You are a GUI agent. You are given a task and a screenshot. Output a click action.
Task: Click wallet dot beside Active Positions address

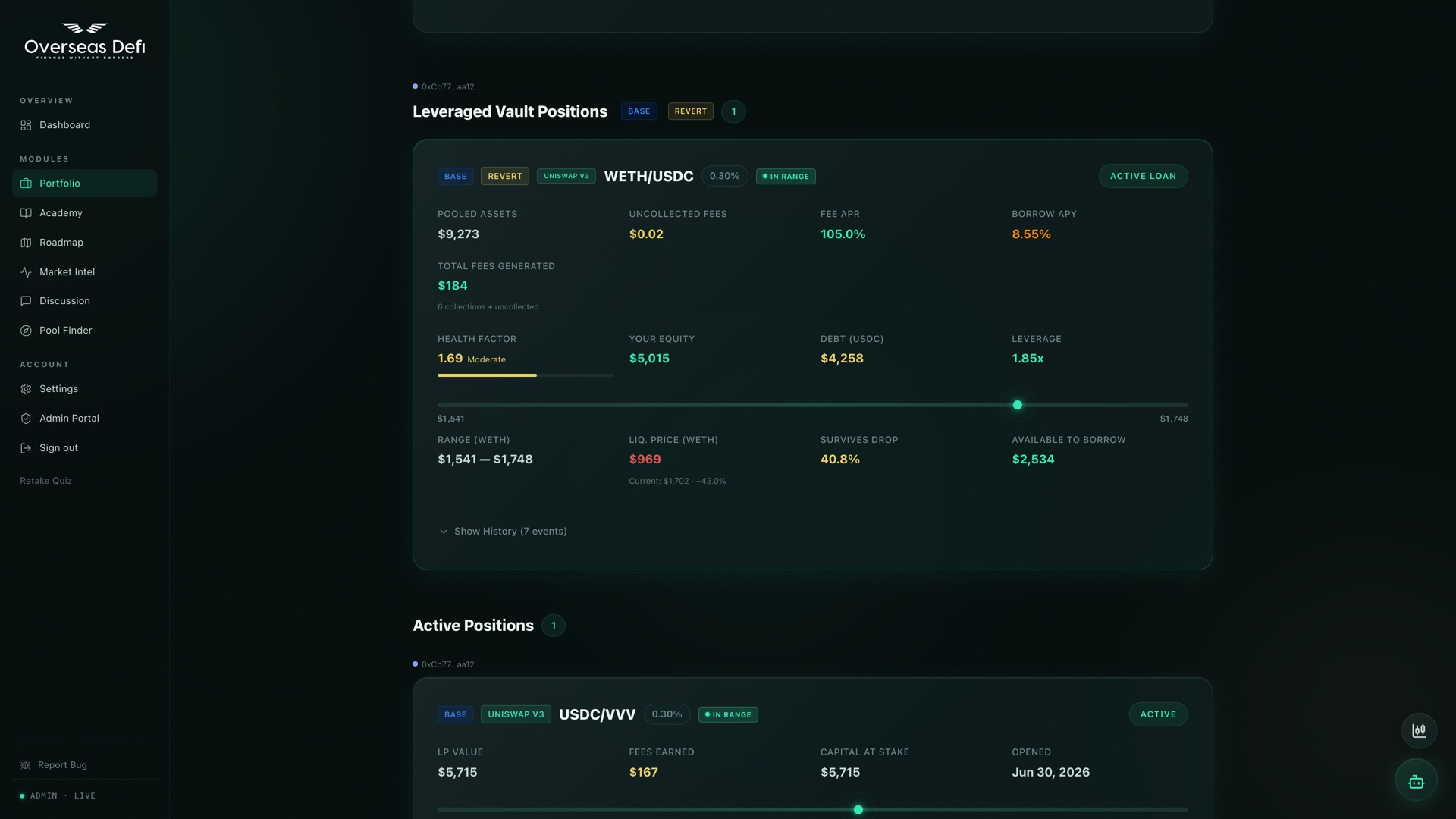click(x=415, y=664)
